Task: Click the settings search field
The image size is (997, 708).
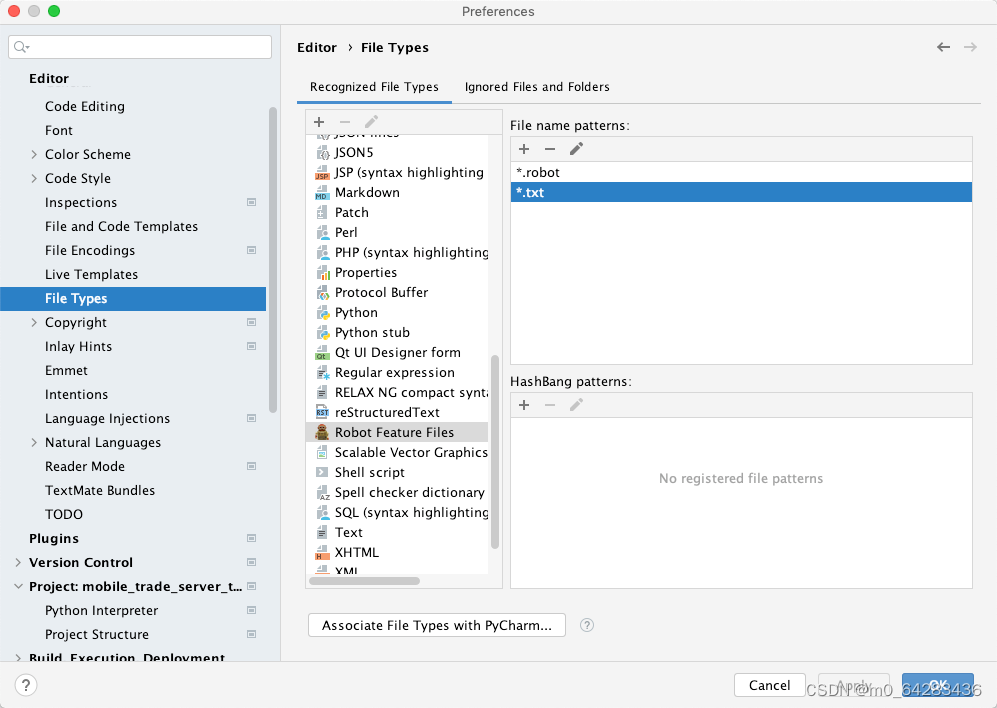Action: [139, 46]
